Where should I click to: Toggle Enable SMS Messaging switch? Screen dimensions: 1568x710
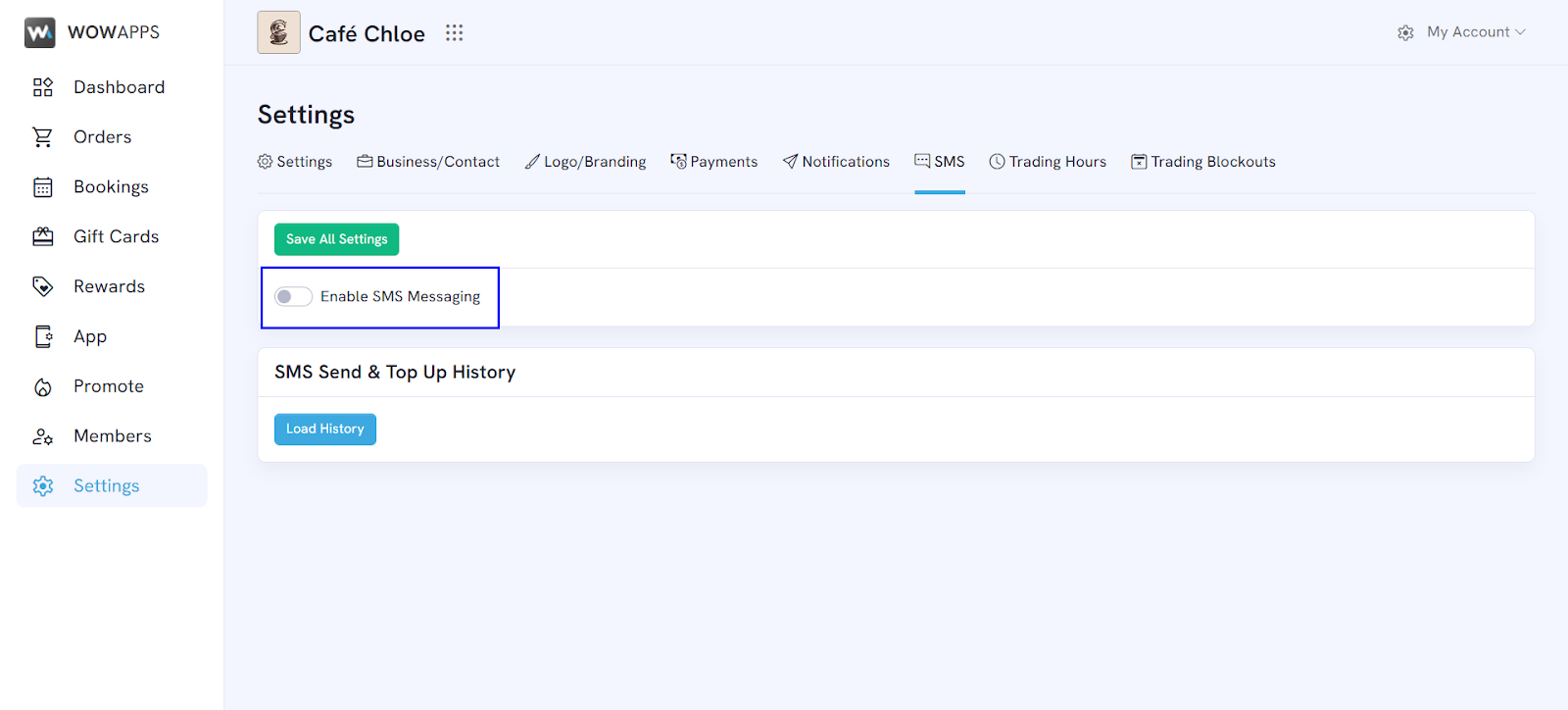click(293, 296)
